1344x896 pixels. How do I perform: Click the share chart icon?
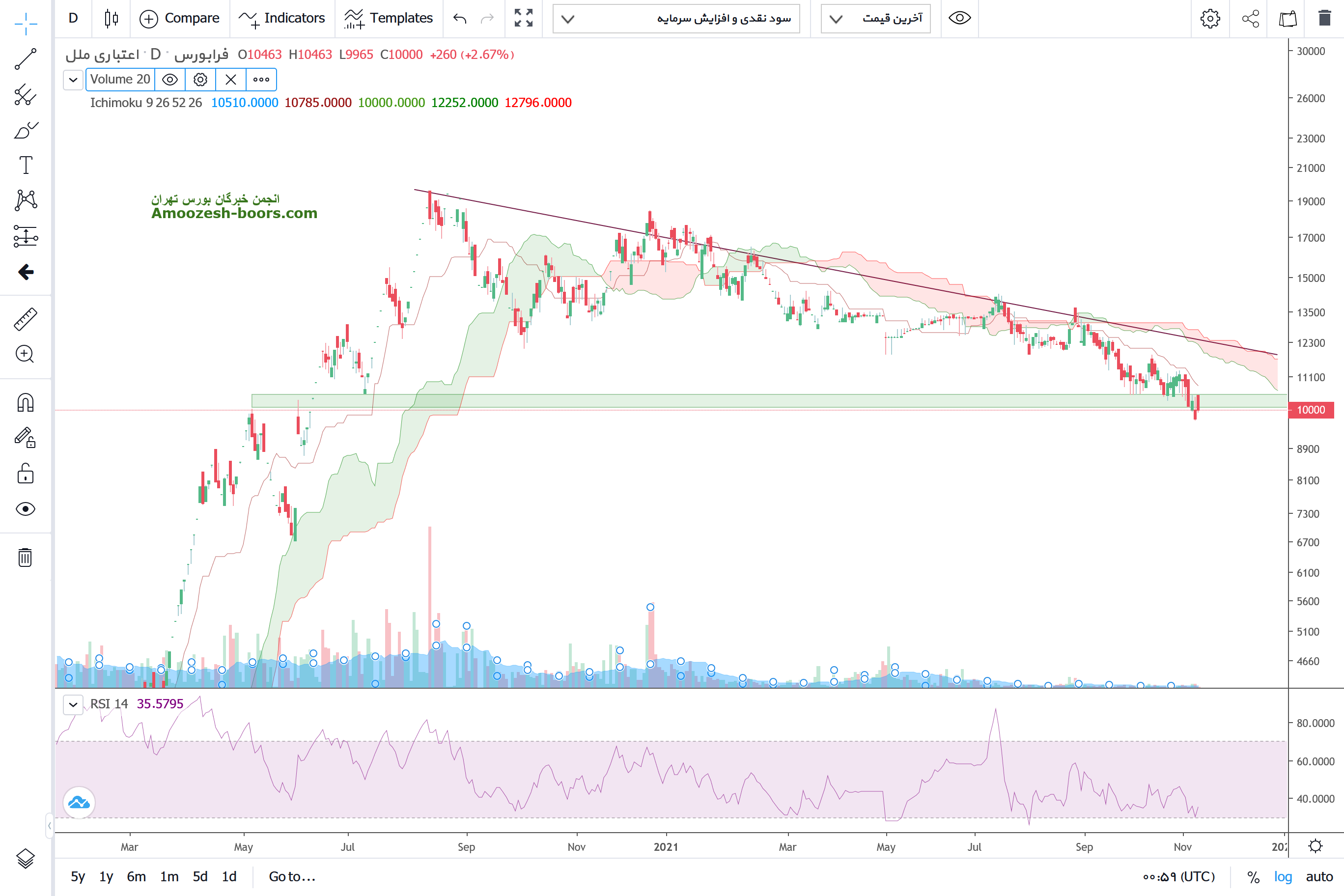[1250, 18]
